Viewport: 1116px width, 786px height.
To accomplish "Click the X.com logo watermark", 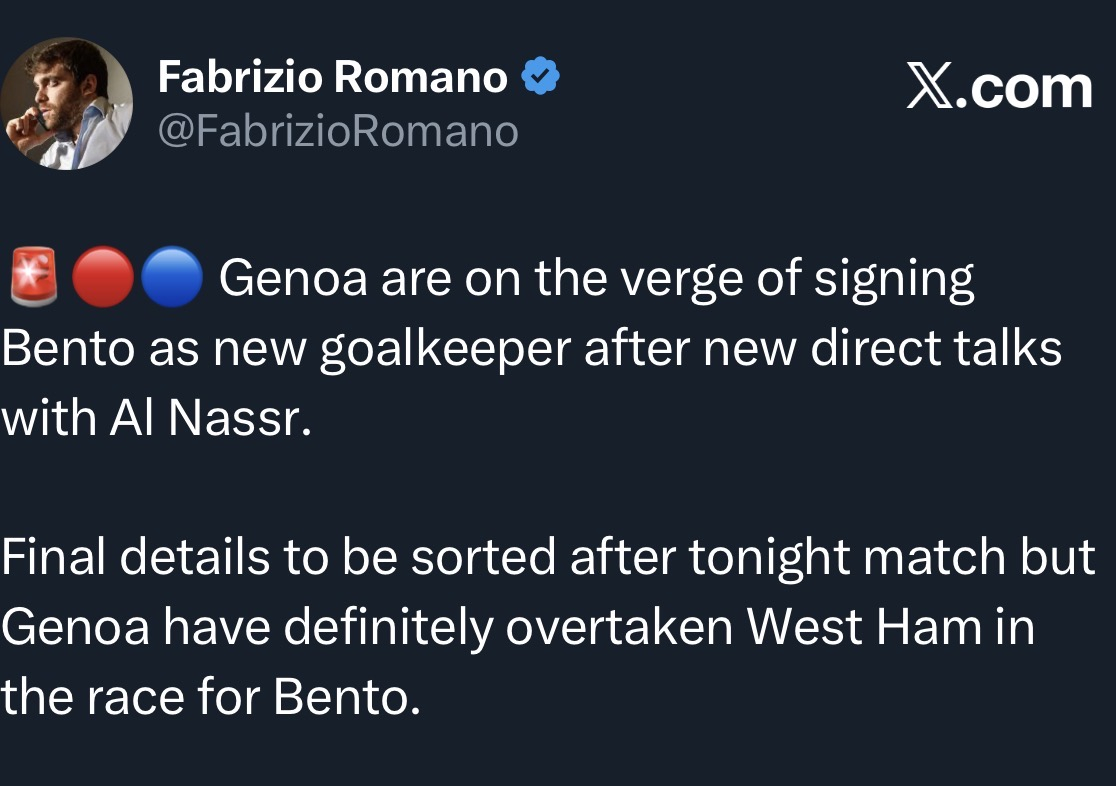I will click(1000, 88).
